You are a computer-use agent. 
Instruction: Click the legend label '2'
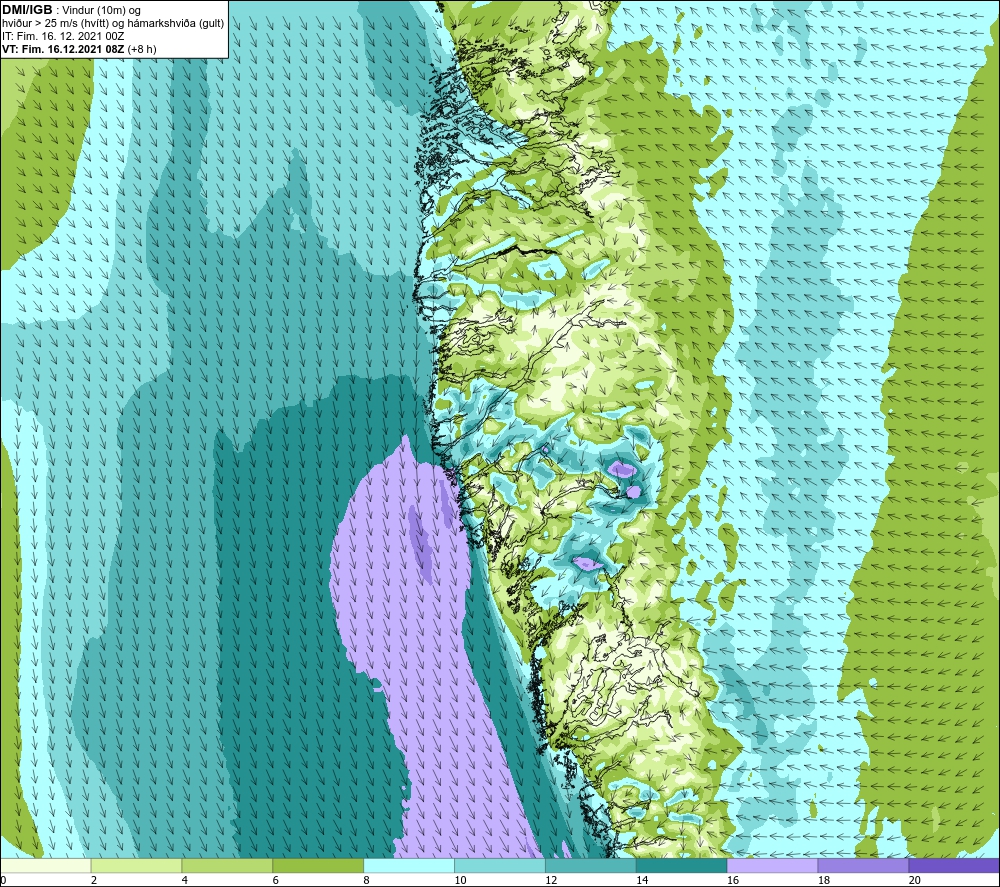click(x=94, y=880)
